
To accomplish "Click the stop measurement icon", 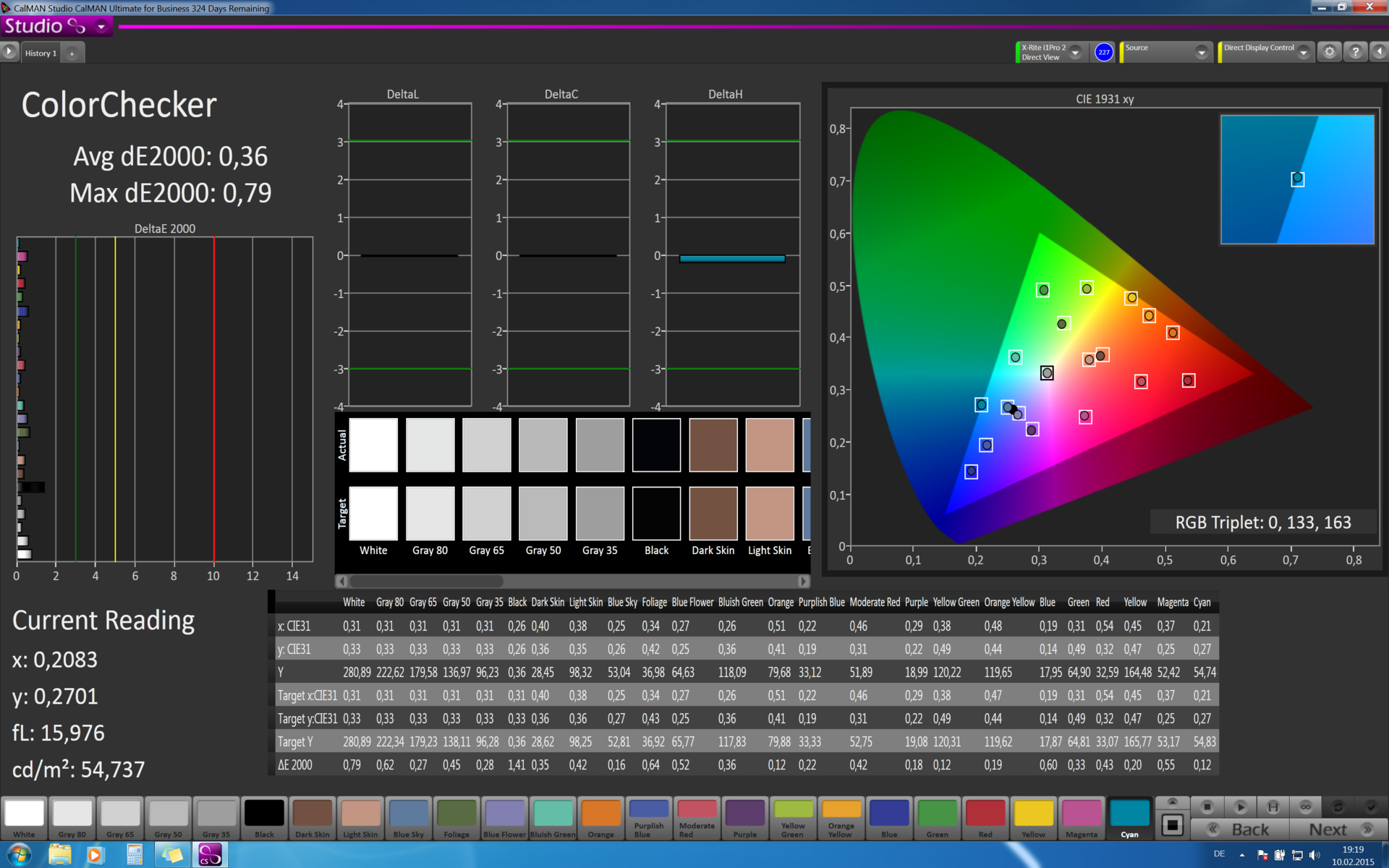I will [x=1207, y=807].
